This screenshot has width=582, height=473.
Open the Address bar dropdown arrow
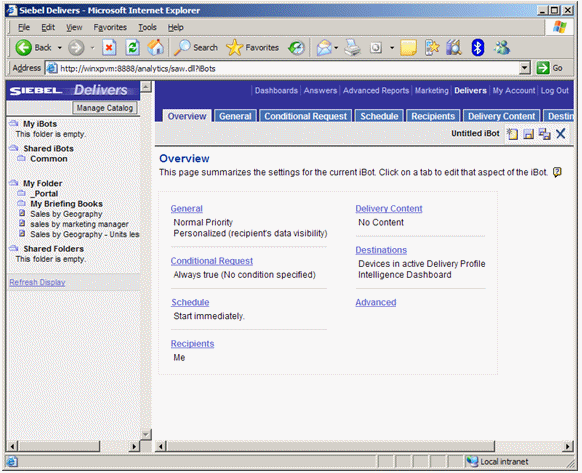pyautogui.click(x=524, y=68)
